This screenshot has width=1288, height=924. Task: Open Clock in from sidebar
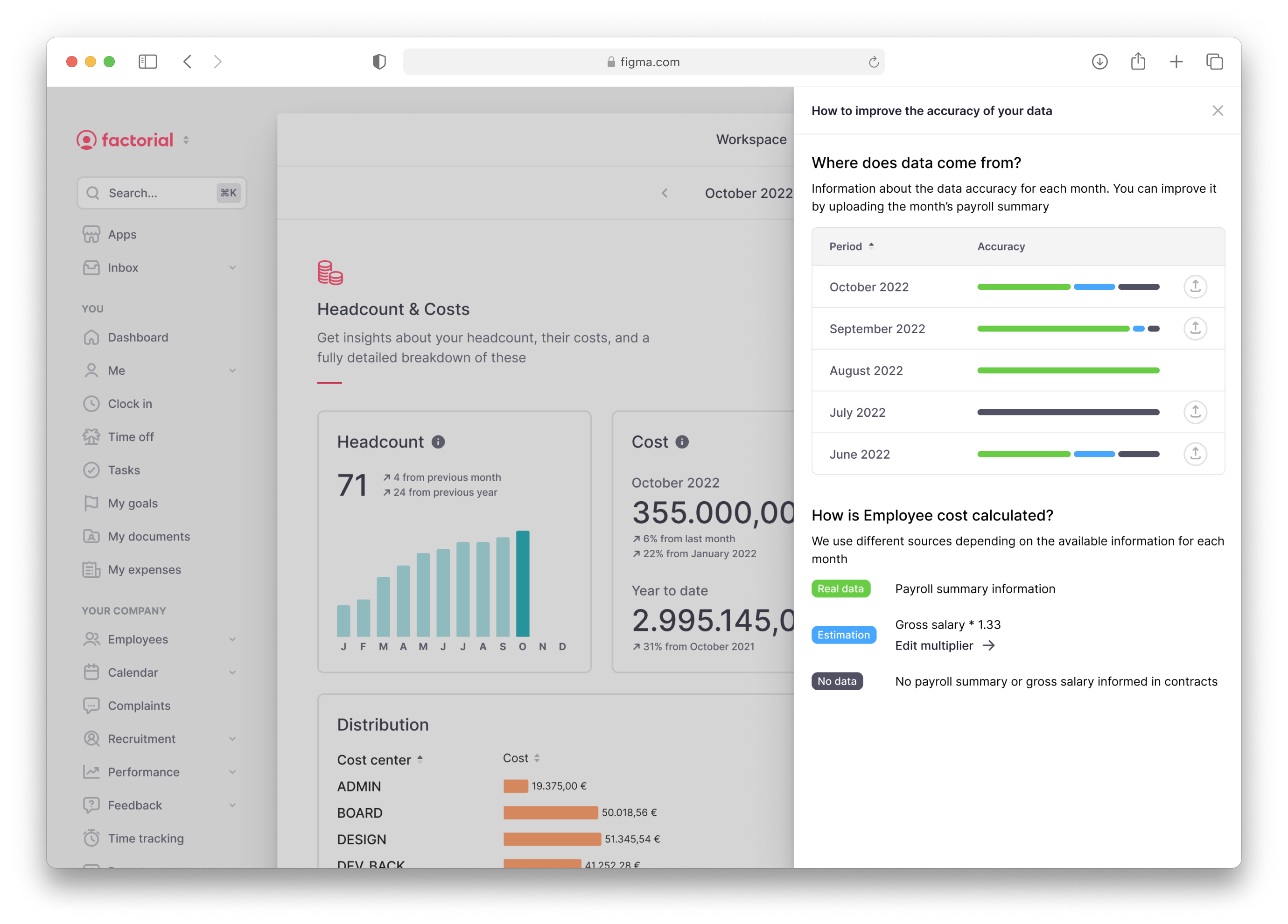coord(130,404)
